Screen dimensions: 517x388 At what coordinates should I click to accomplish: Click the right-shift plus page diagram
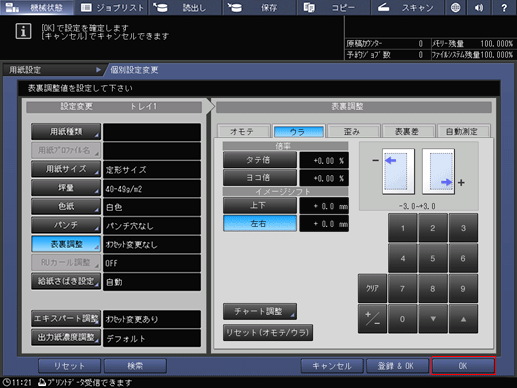(439, 171)
